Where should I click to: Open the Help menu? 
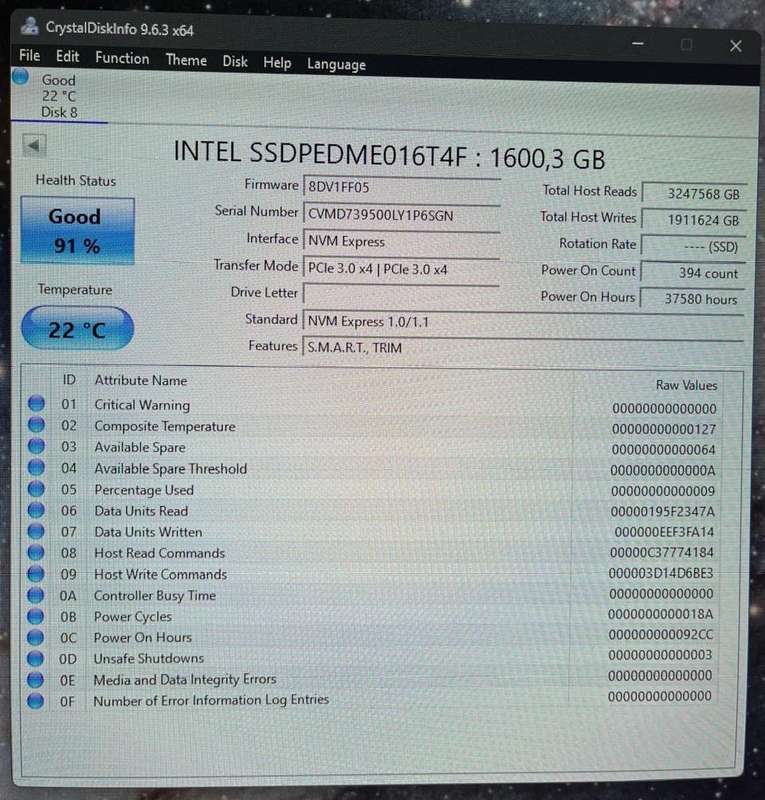click(277, 63)
